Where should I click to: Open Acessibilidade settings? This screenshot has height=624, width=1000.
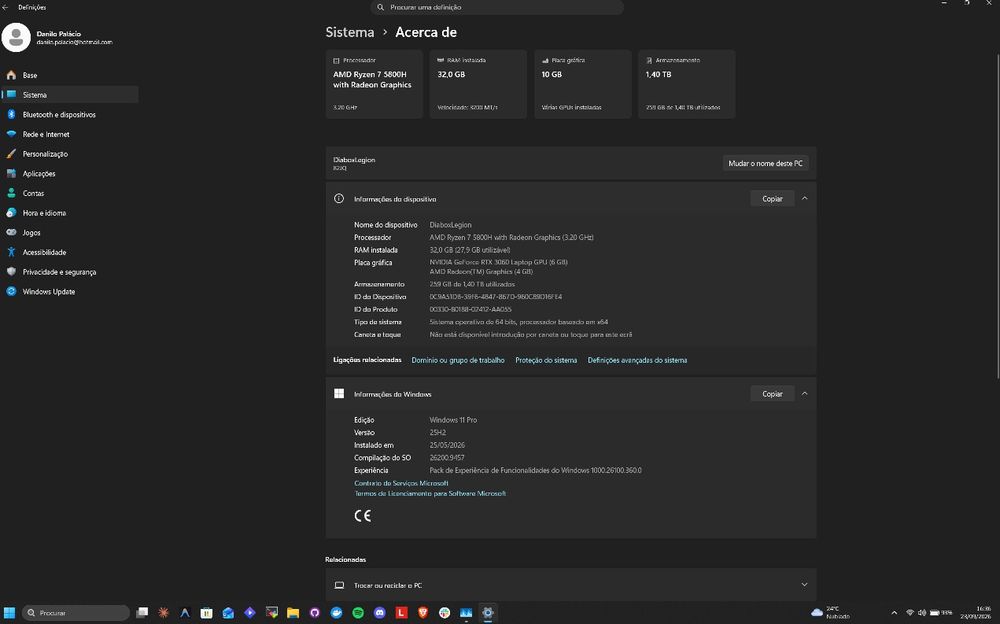(x=70, y=252)
